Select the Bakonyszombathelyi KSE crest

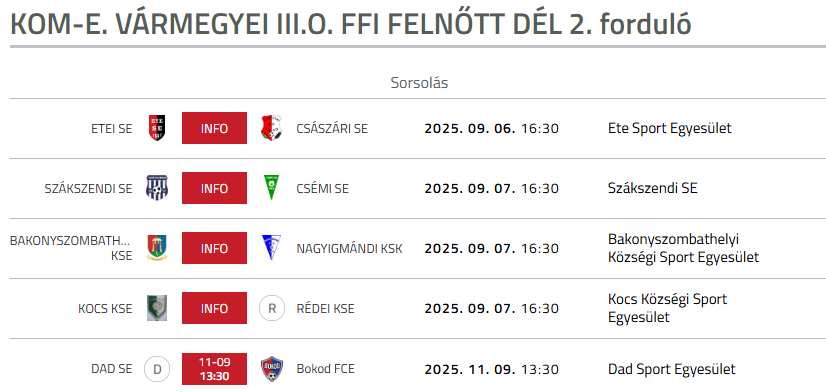tap(157, 248)
